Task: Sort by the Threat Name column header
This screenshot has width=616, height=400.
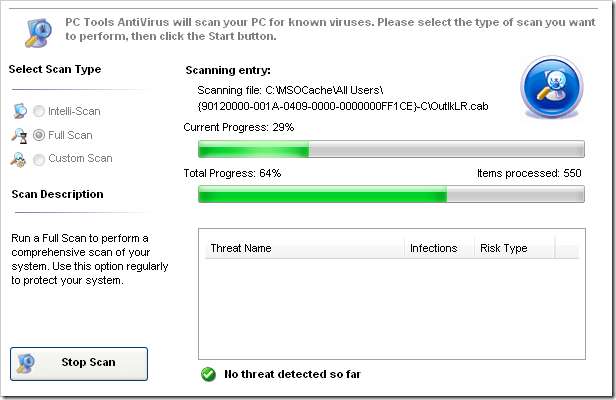Action: pos(304,248)
